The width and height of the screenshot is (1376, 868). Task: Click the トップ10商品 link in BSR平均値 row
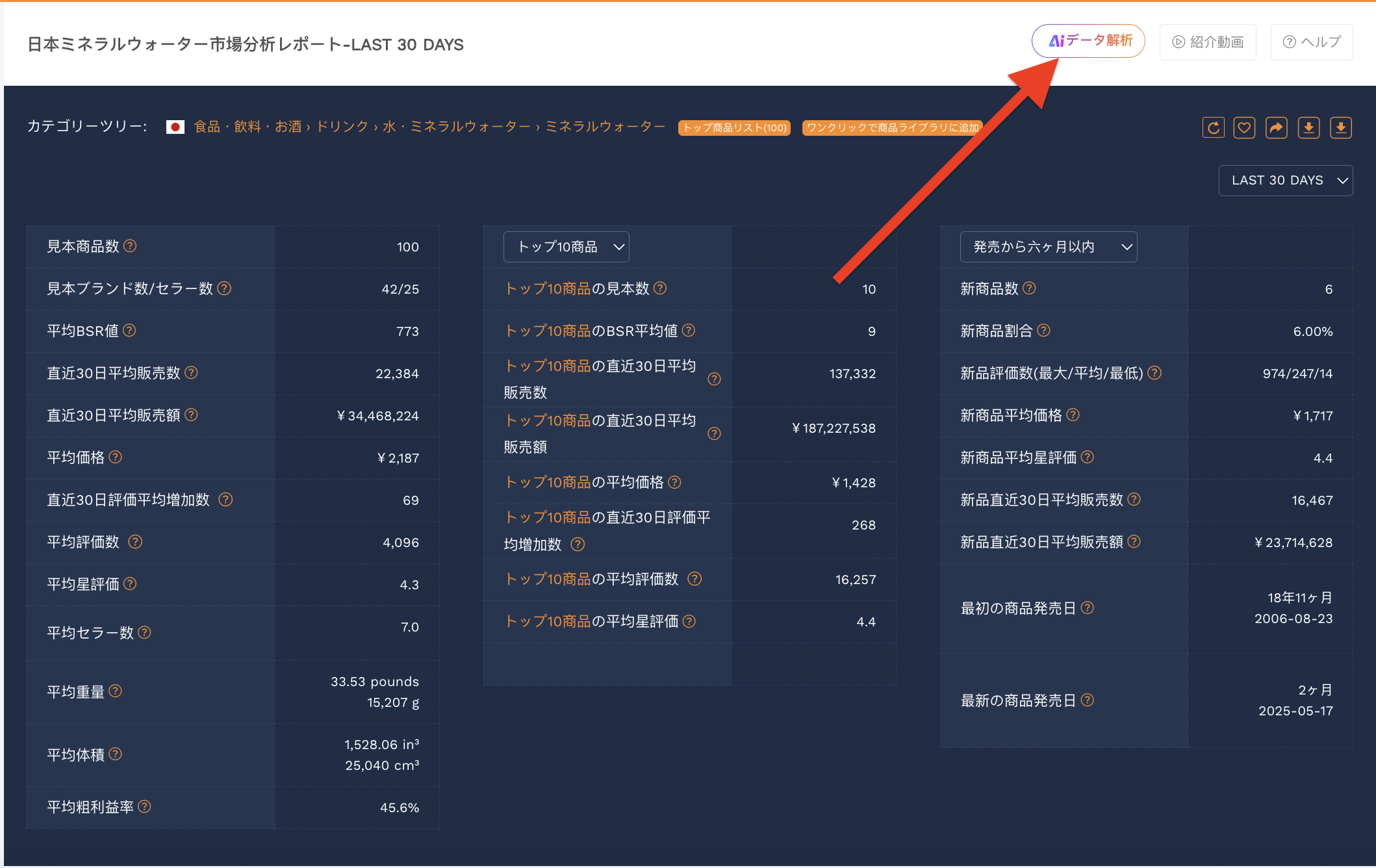(x=548, y=331)
